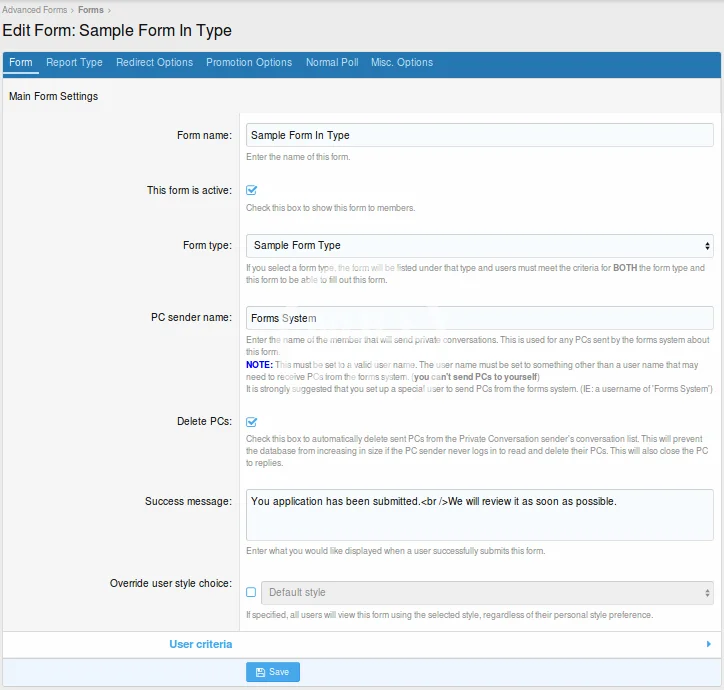Open the Default style dropdown
724x690 pixels.
click(486, 592)
